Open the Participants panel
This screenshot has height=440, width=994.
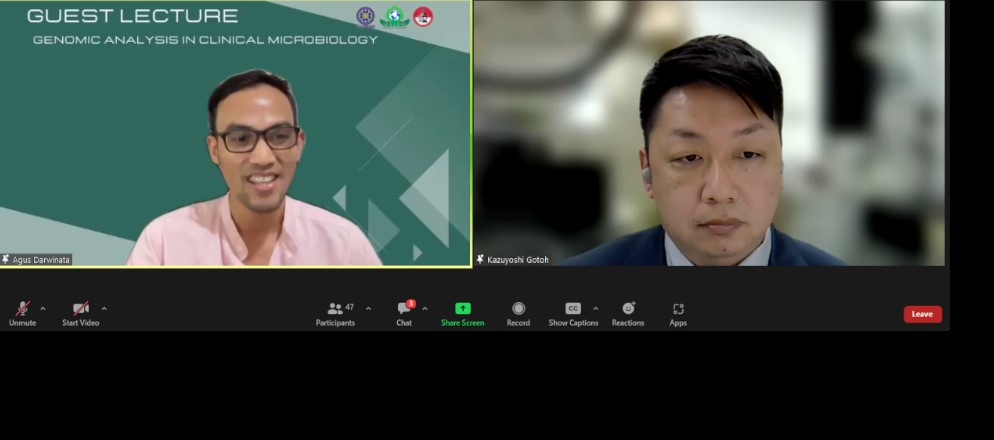click(335, 314)
